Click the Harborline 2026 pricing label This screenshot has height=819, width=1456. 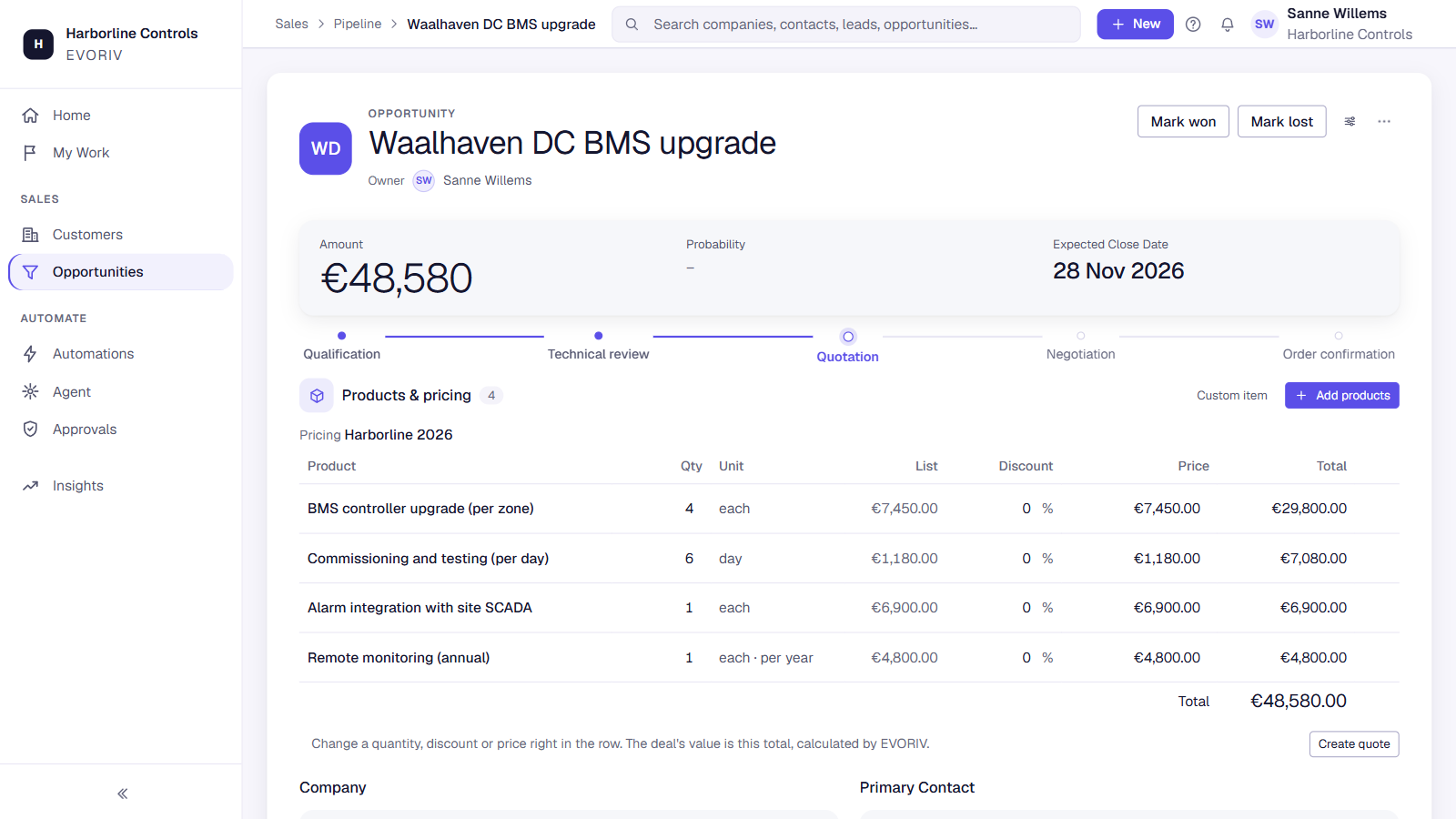tap(399, 435)
